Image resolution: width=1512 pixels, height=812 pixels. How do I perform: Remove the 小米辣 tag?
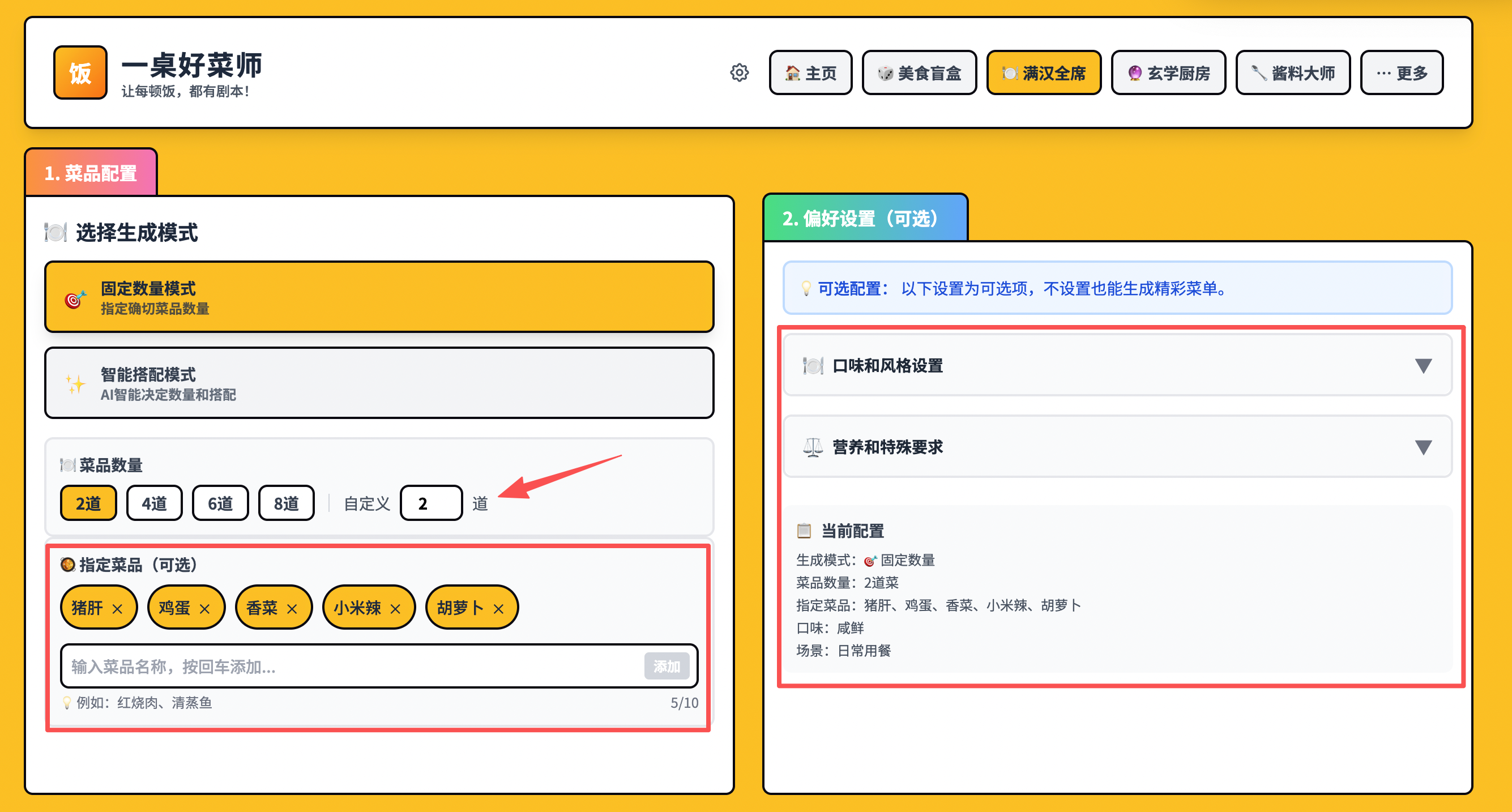coord(395,609)
